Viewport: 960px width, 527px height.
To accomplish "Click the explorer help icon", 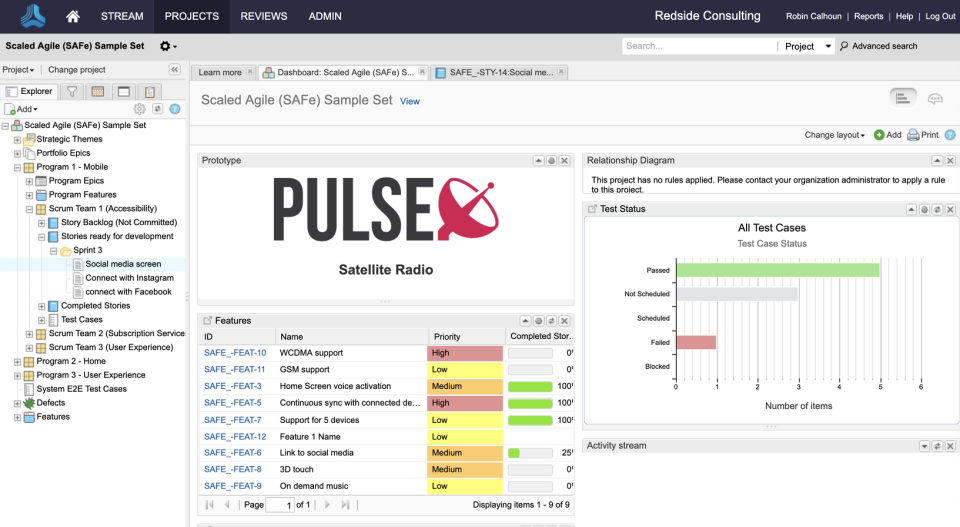I will coord(175,109).
